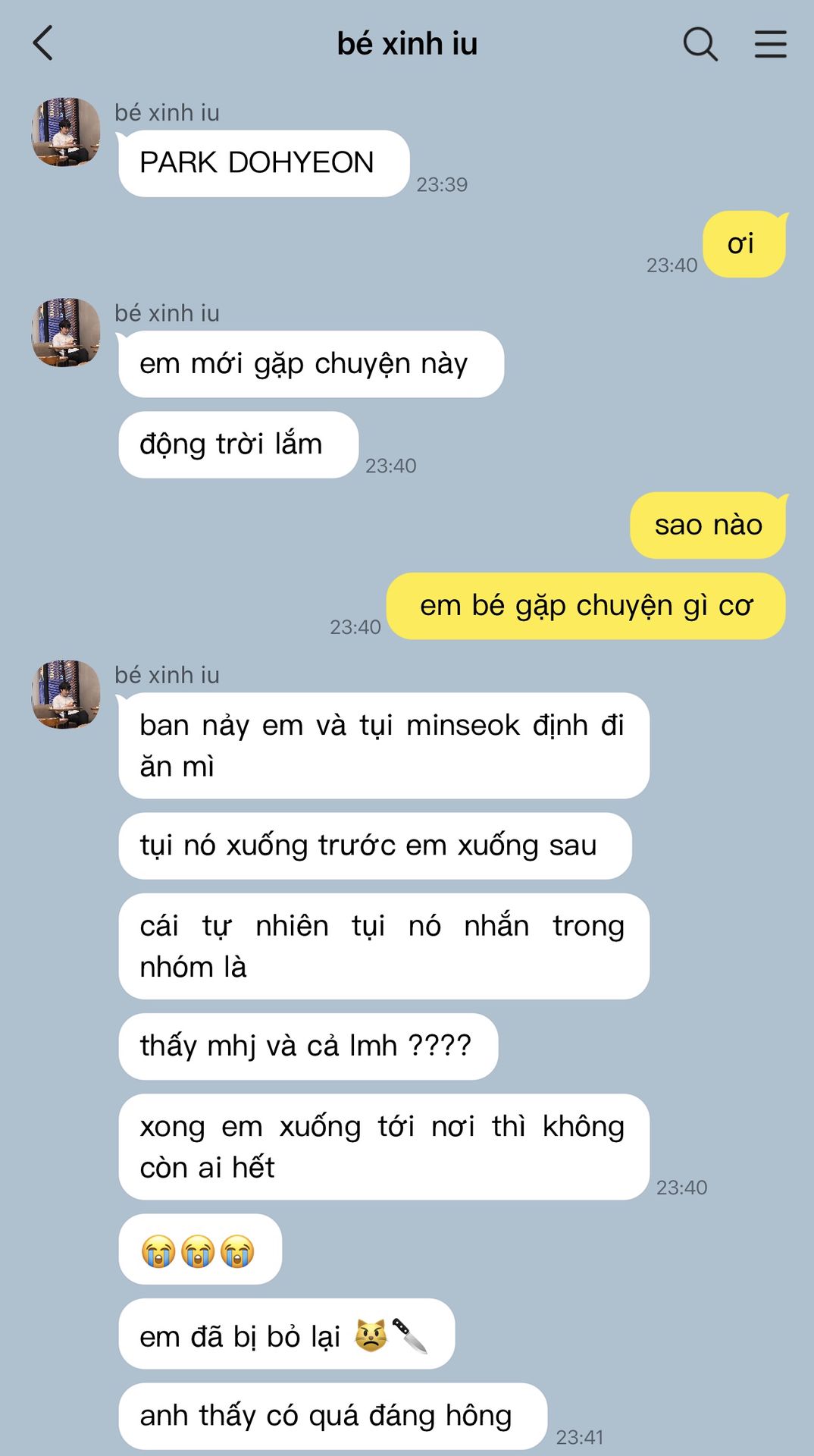This screenshot has width=814, height=1456.
Task: Select the 'em bé gặp chuyện gì cơ' bubble
Action: pyautogui.click(x=586, y=606)
